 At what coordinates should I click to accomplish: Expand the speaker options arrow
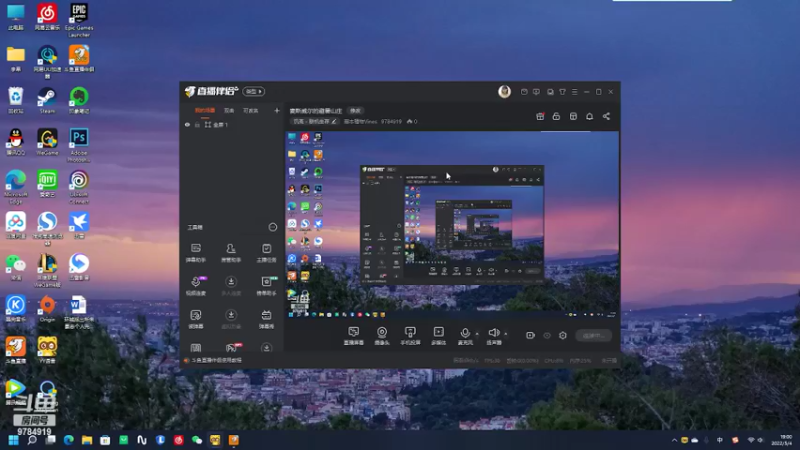(506, 334)
